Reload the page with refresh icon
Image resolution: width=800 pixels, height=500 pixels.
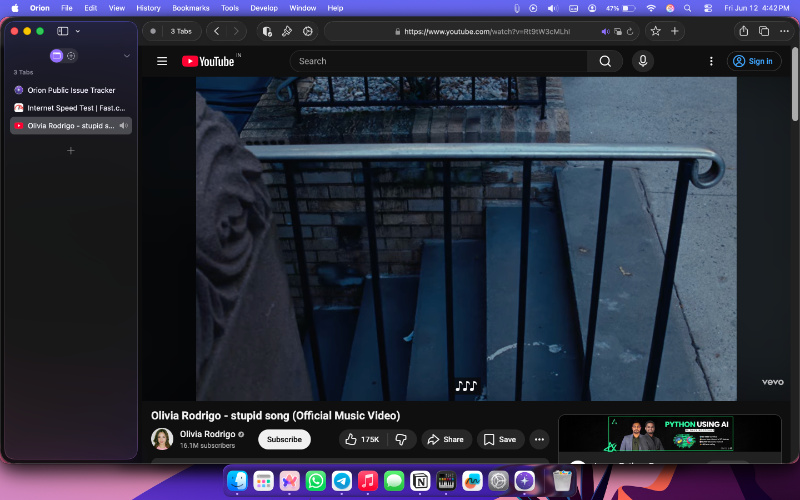(x=630, y=32)
